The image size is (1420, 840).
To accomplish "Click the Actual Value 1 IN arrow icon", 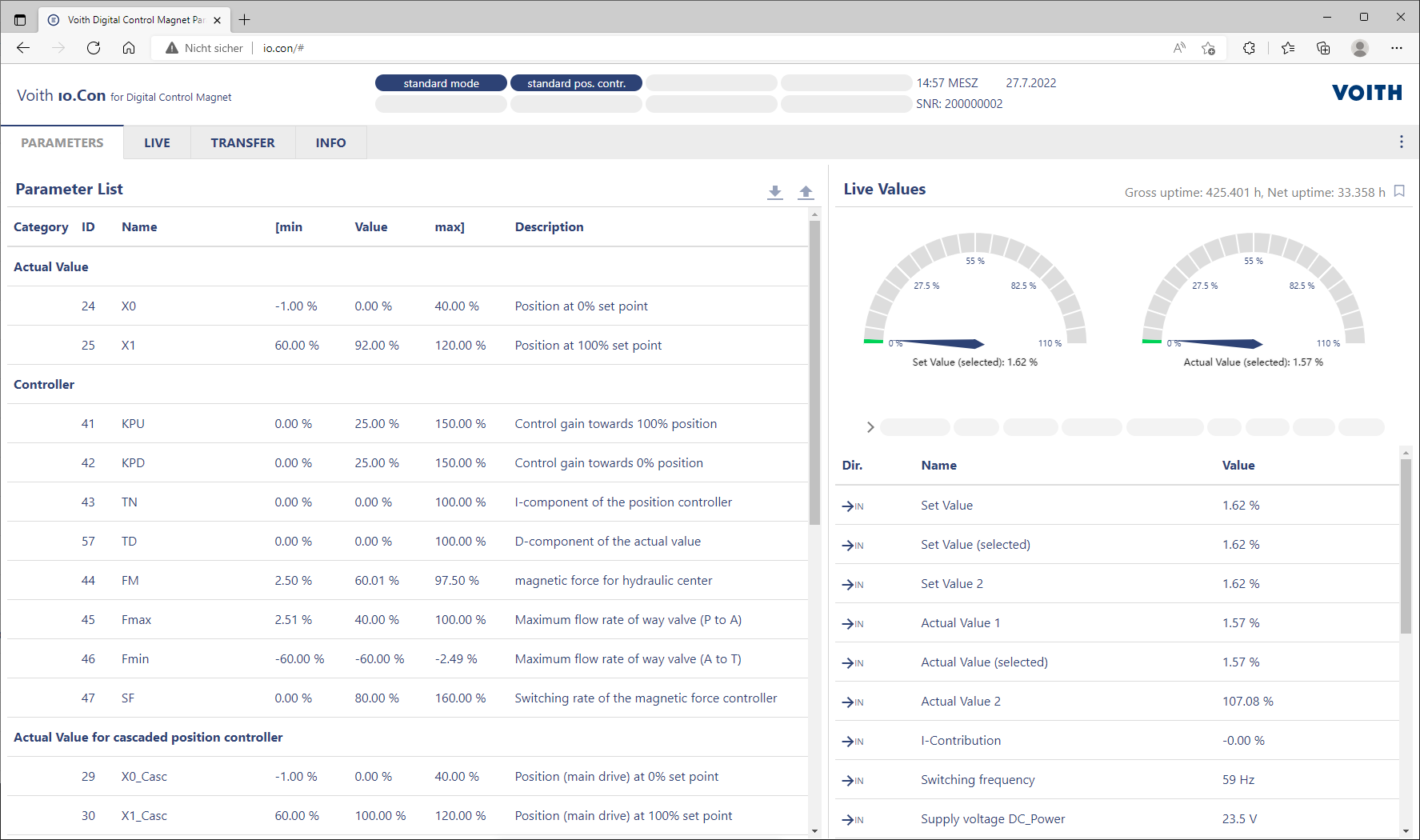I will coord(853,623).
